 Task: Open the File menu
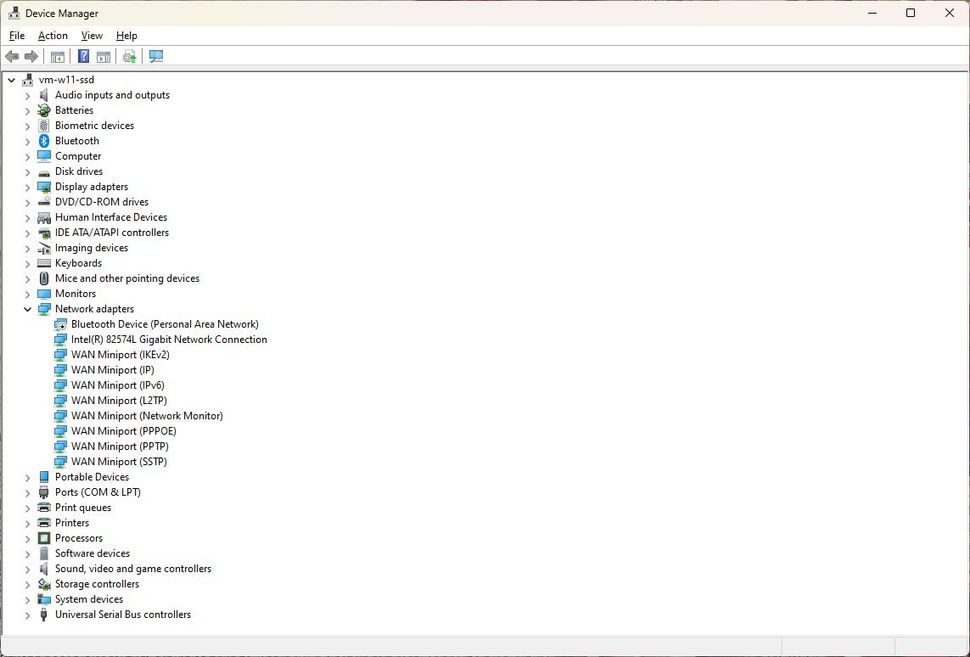point(17,36)
